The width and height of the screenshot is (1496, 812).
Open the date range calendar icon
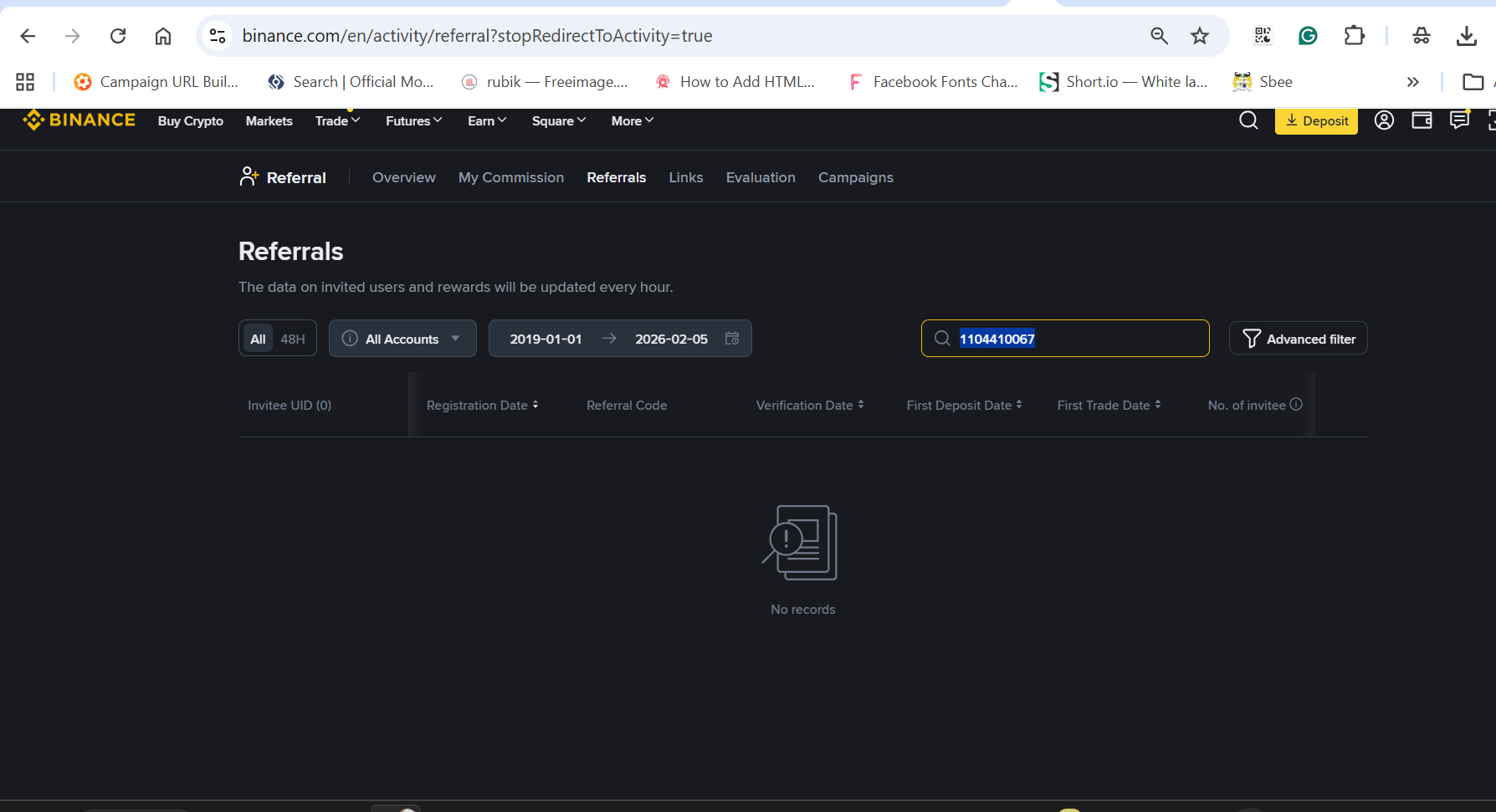[732, 339]
